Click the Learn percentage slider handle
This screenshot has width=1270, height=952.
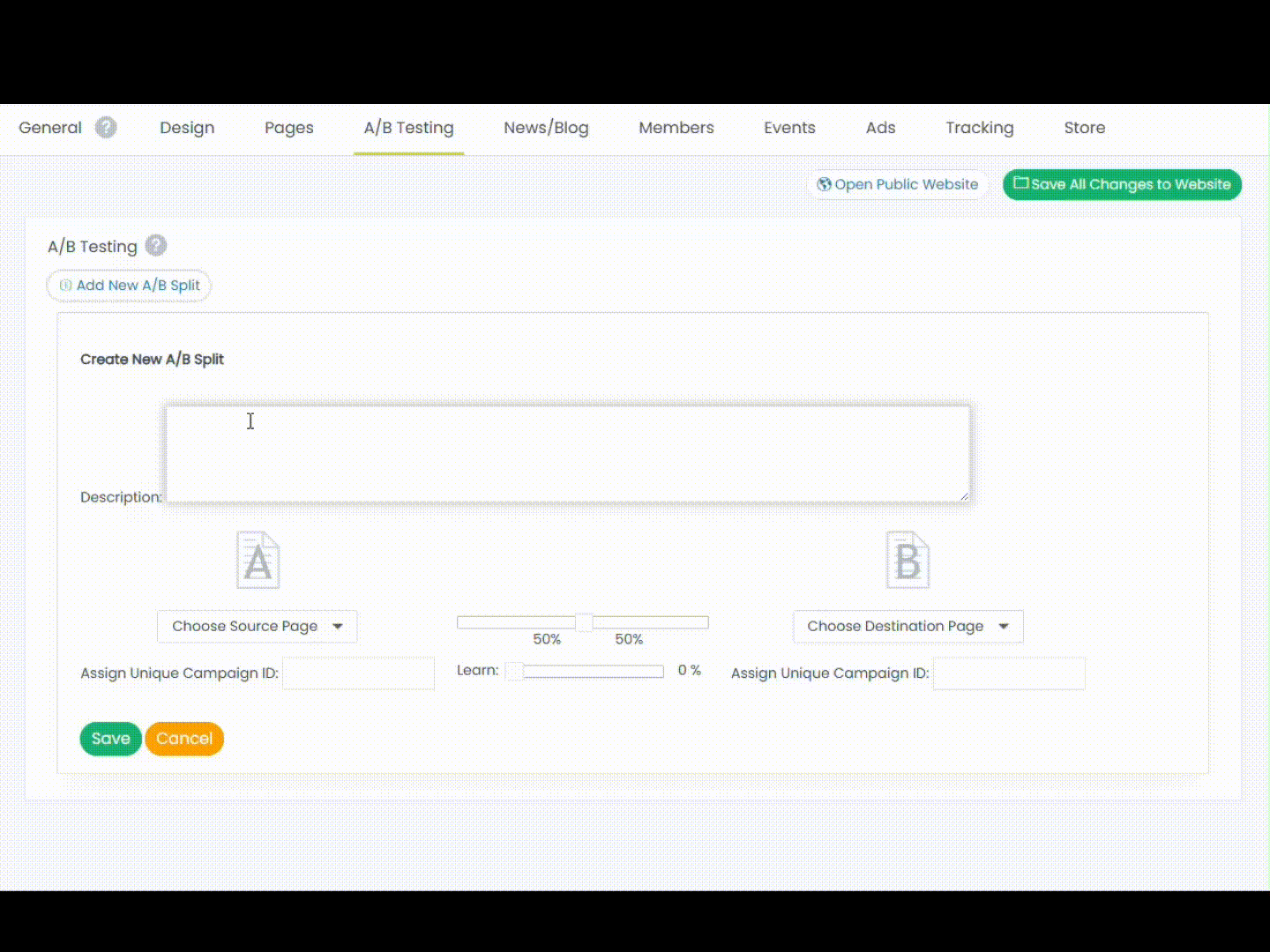(x=515, y=672)
